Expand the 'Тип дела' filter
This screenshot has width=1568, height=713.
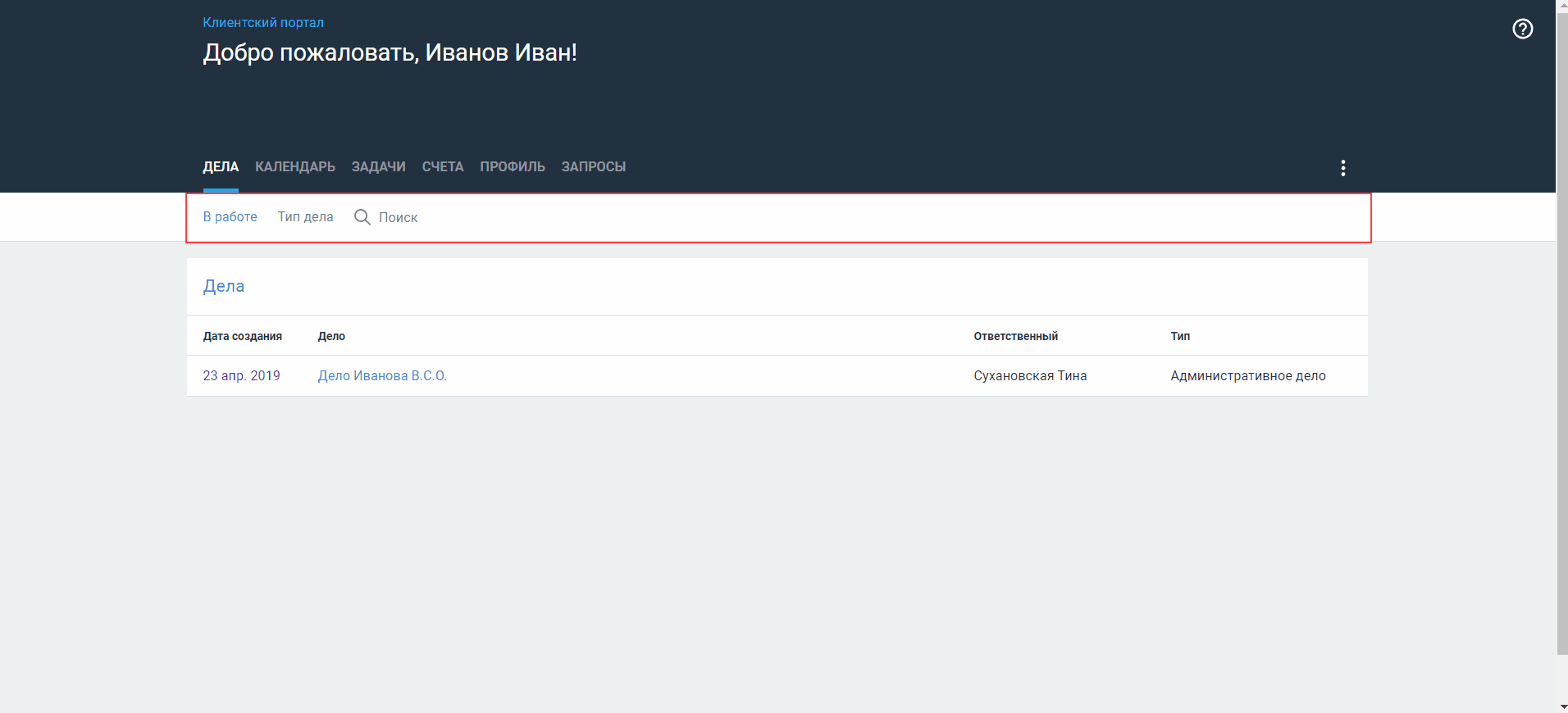point(305,217)
